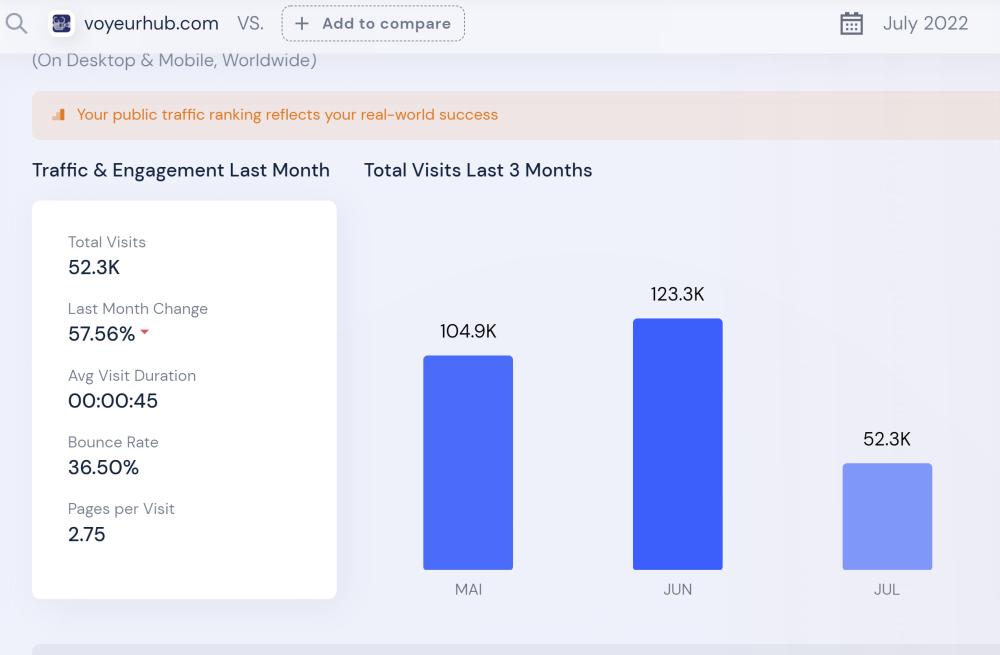Open the July 2022 date picker

(924, 23)
